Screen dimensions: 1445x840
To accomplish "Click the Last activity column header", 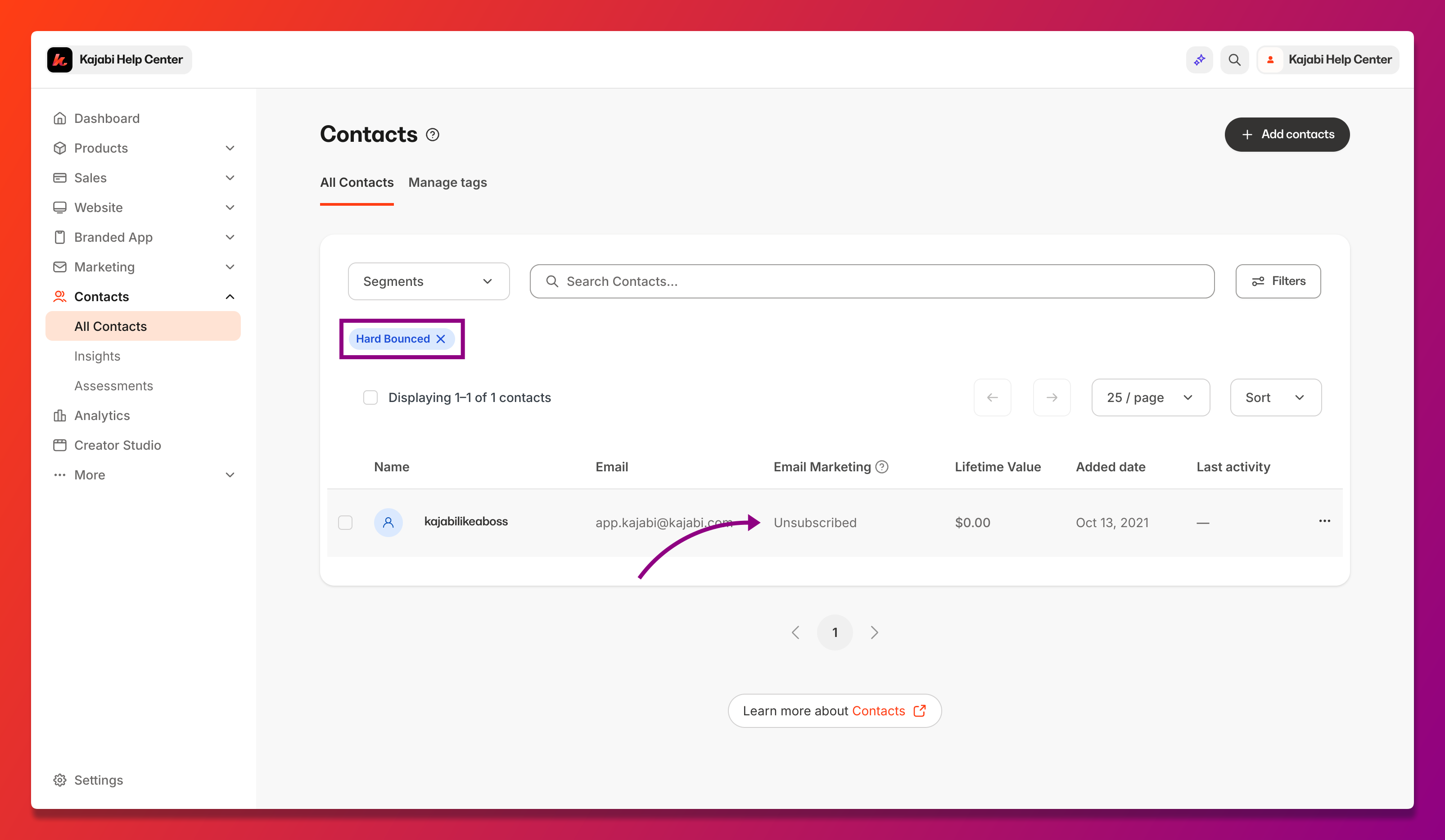I will (1233, 467).
